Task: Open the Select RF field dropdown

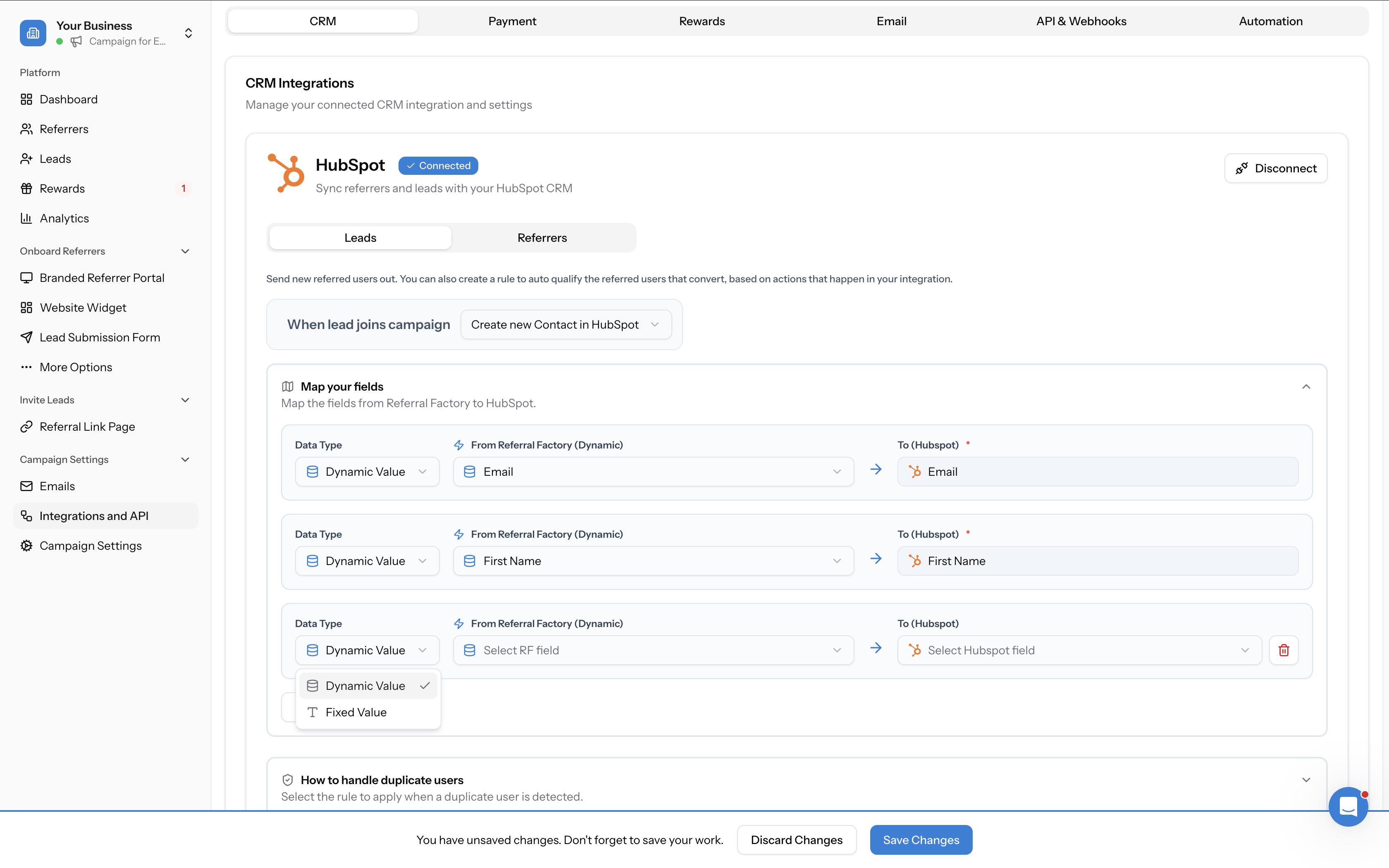Action: [653, 650]
